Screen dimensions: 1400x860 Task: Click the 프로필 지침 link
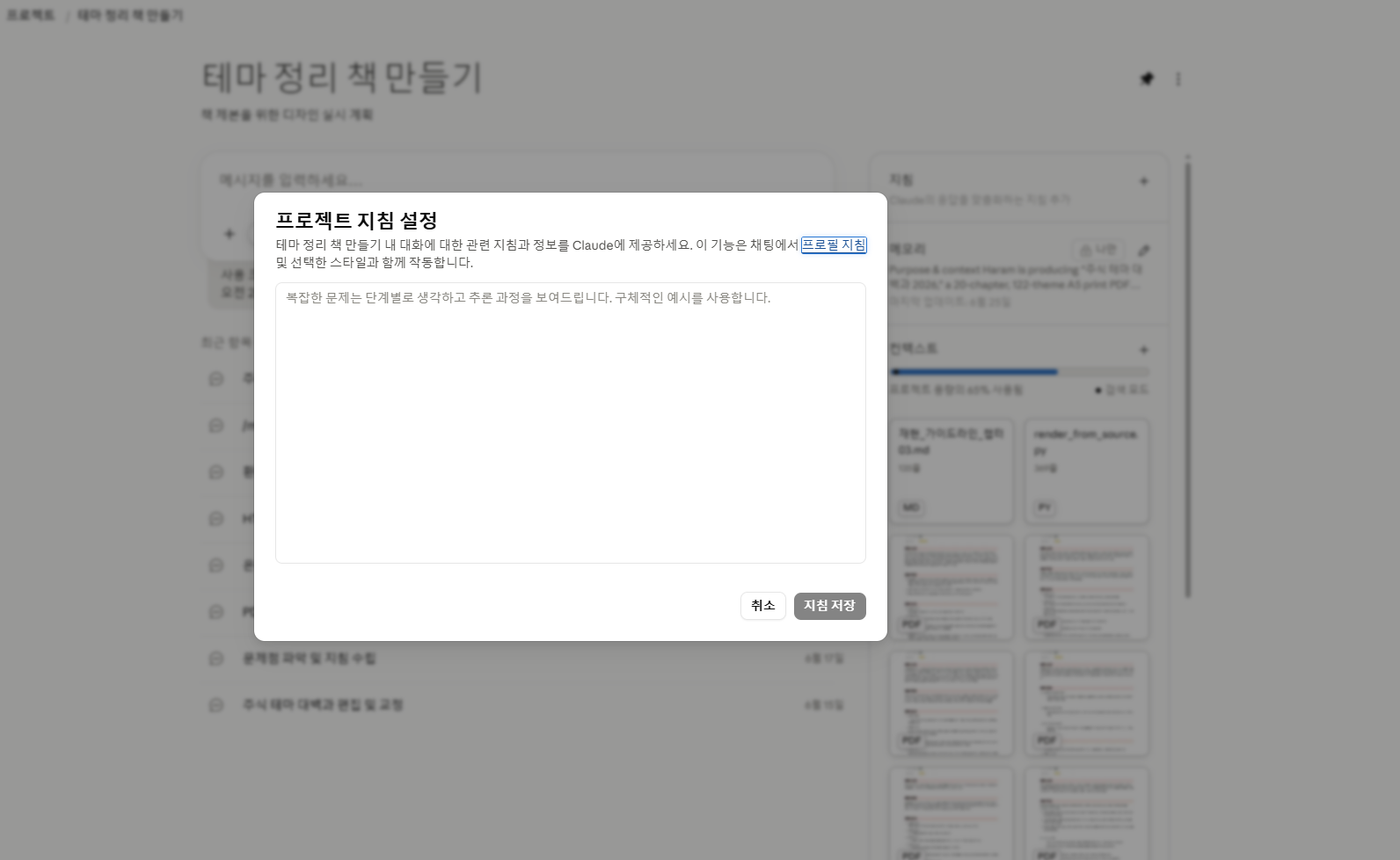pyautogui.click(x=834, y=245)
